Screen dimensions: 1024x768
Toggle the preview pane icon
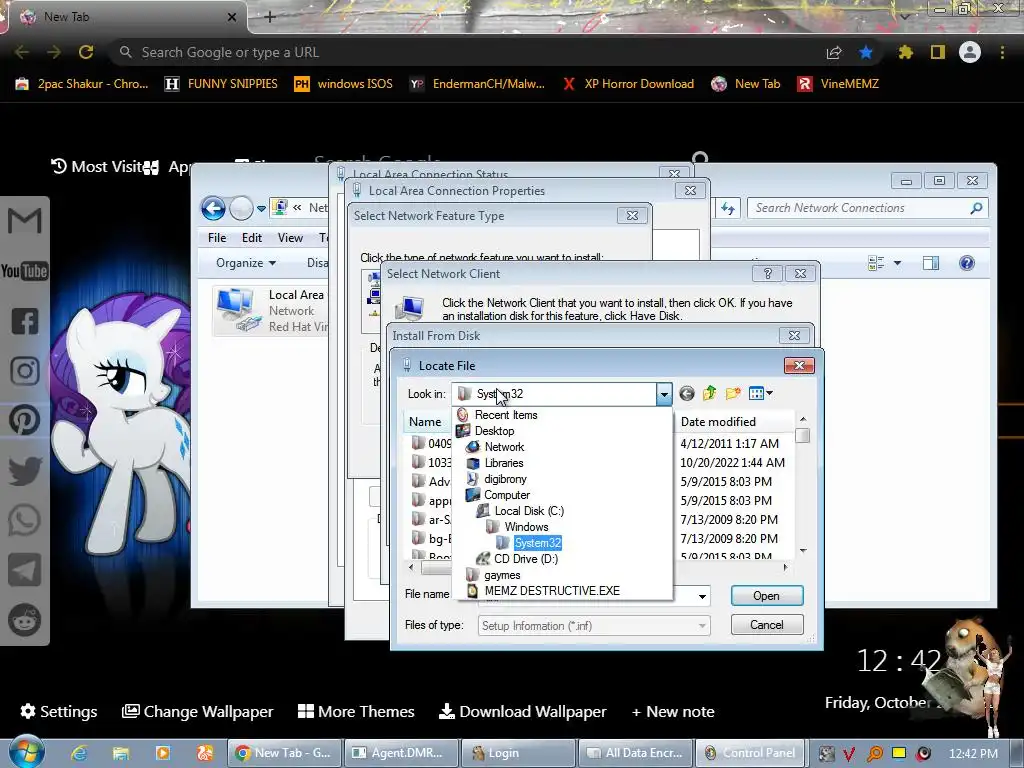[x=931, y=263]
